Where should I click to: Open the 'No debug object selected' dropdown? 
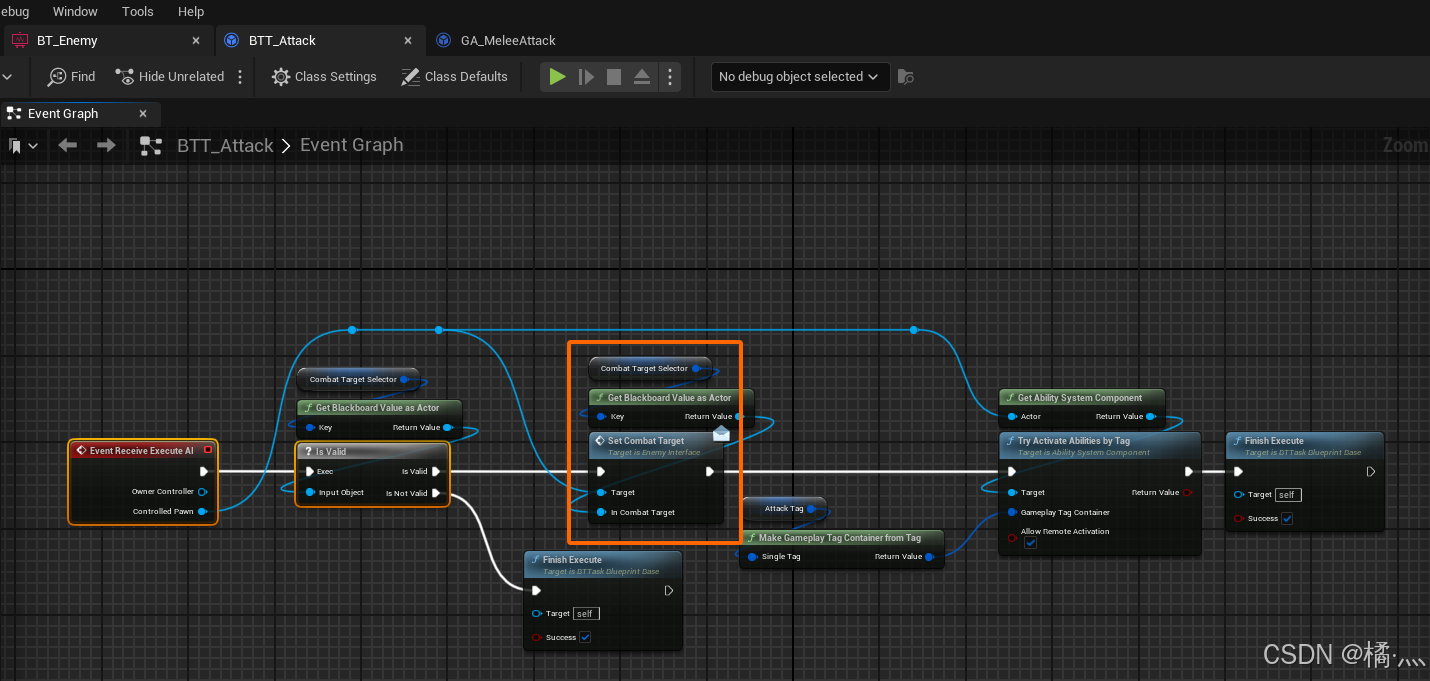pyautogui.click(x=800, y=77)
